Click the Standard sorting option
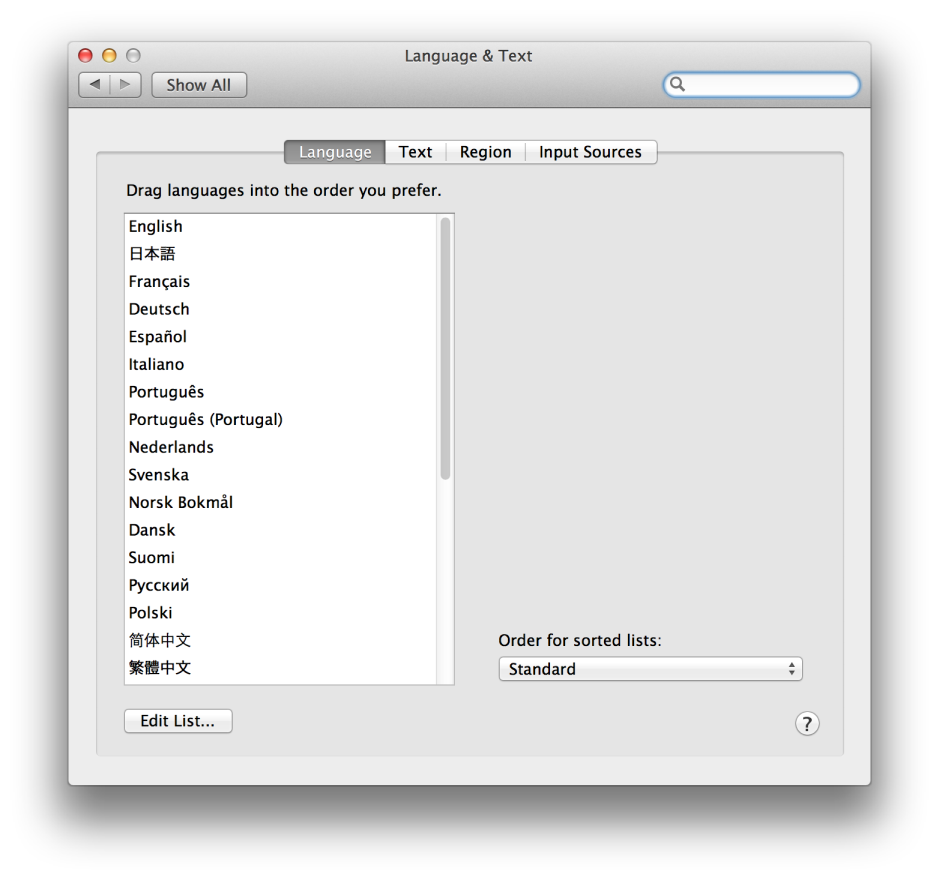 [541, 668]
